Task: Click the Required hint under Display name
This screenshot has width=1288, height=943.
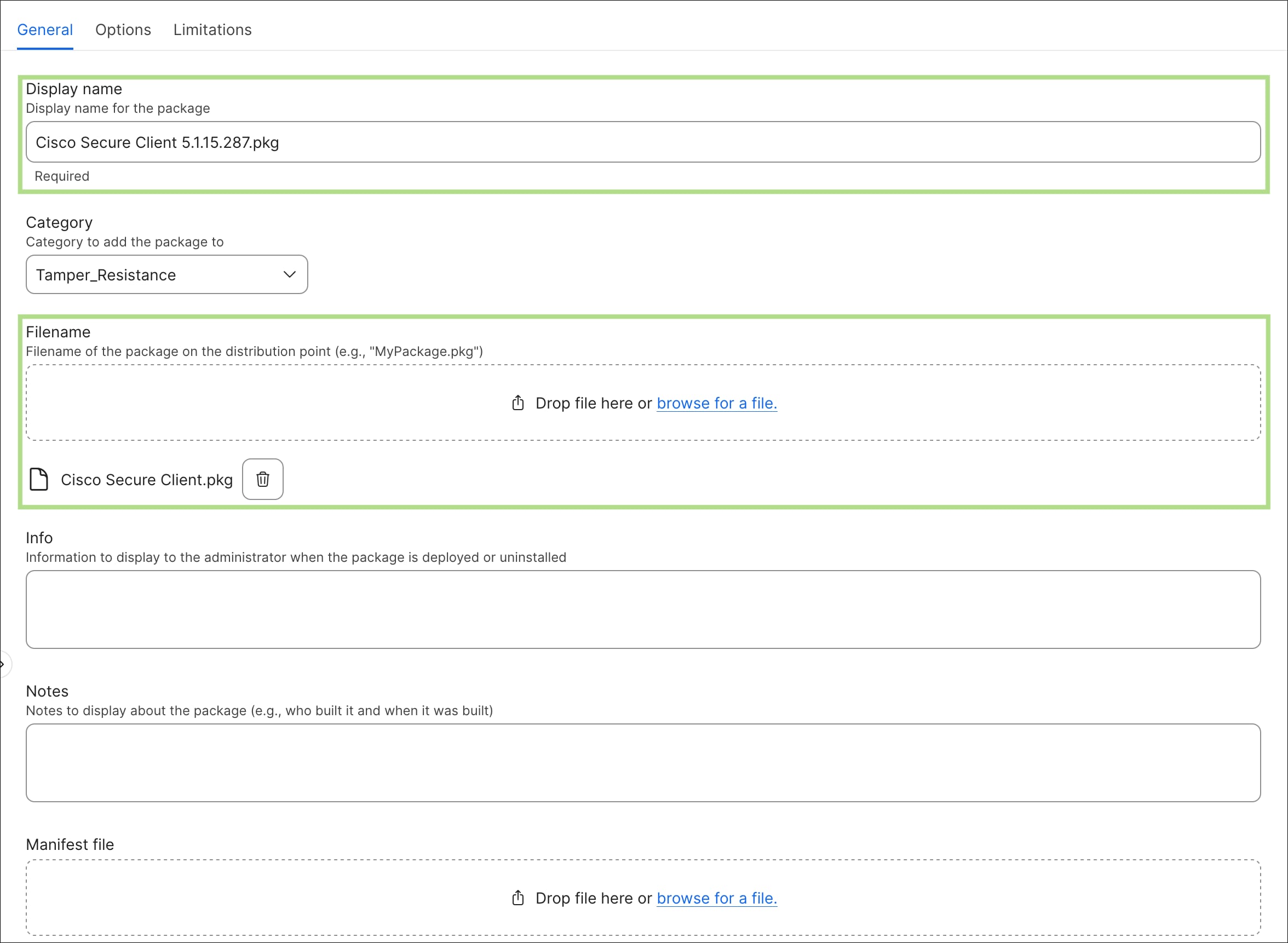Action: click(62, 176)
